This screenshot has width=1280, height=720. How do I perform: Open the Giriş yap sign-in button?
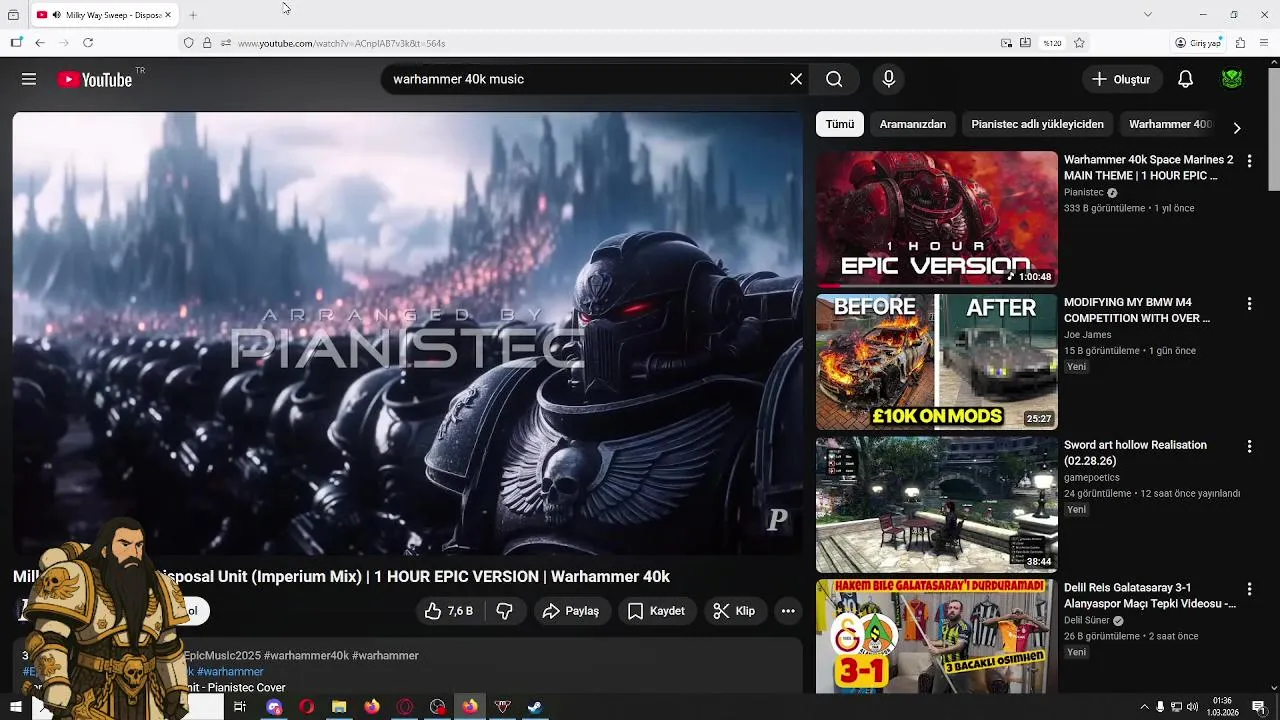click(x=1199, y=43)
